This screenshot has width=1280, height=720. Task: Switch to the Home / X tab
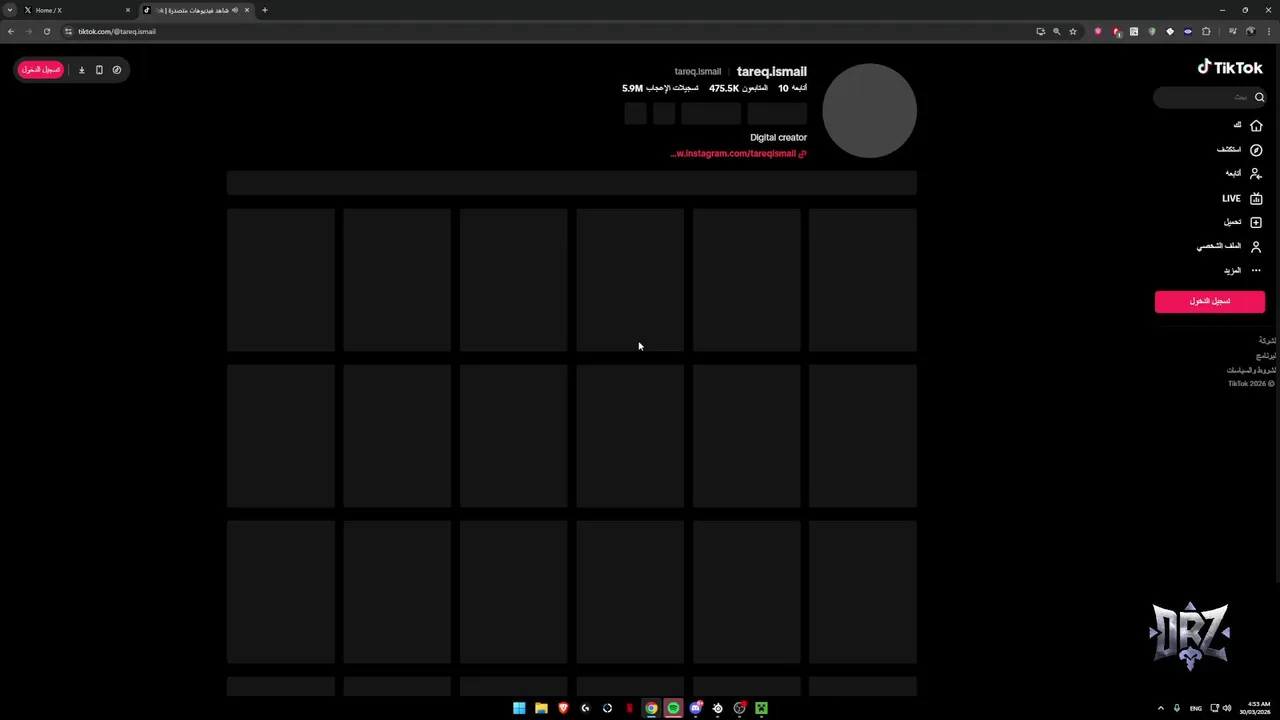coord(77,10)
